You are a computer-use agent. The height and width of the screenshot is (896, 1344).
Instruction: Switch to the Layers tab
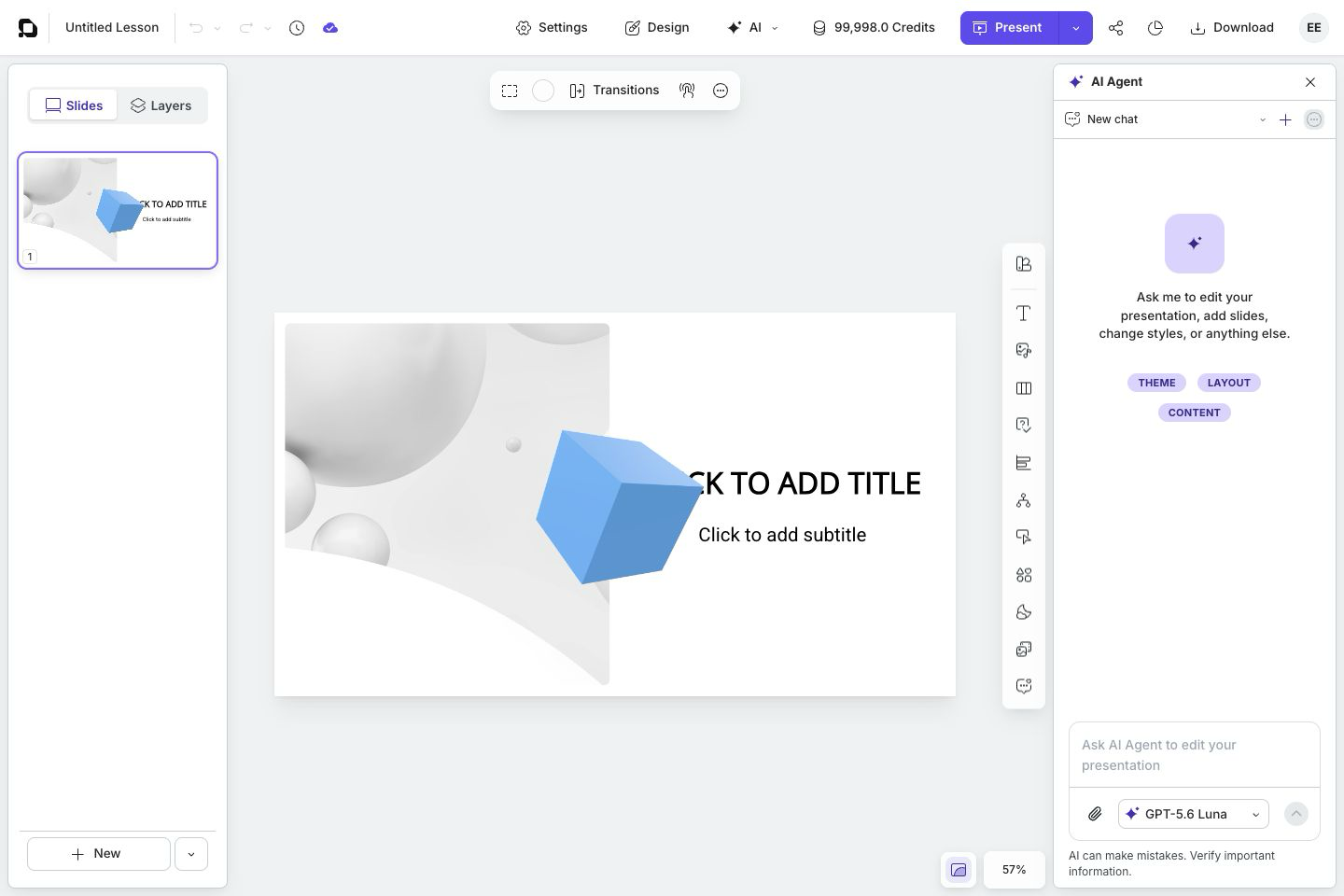point(161,105)
